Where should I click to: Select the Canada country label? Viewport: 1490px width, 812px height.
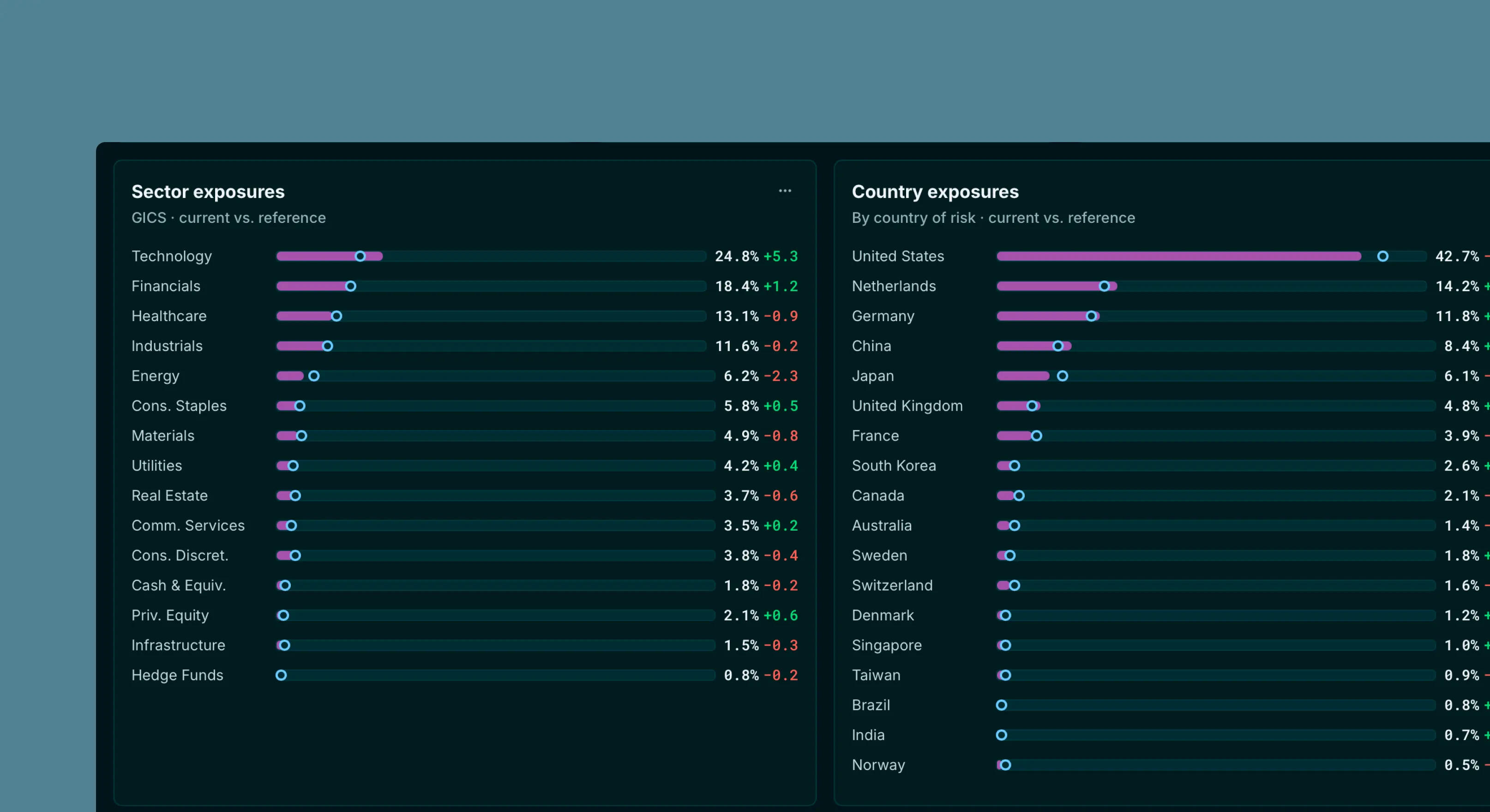[x=877, y=496]
